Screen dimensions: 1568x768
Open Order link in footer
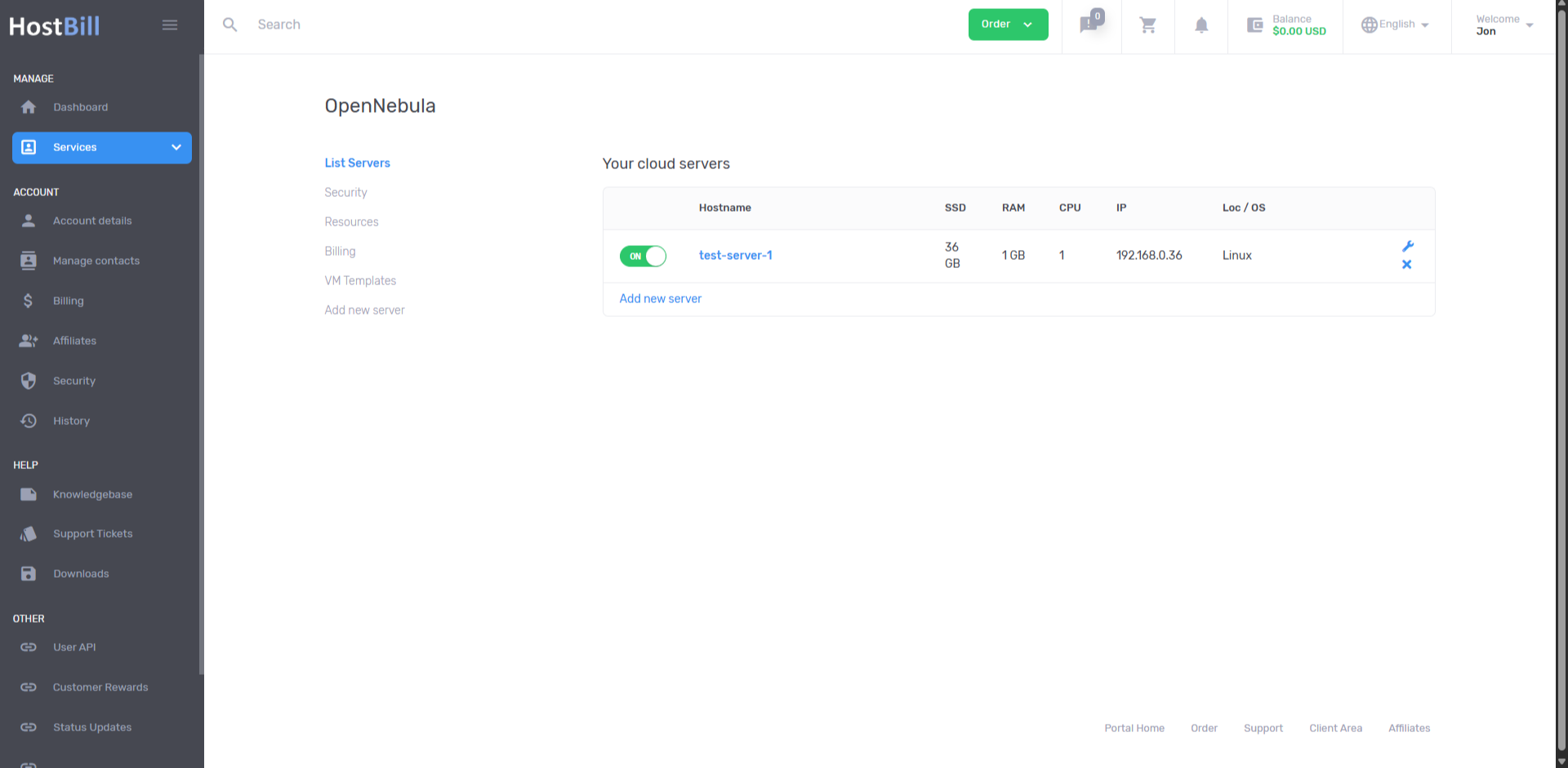[1204, 728]
